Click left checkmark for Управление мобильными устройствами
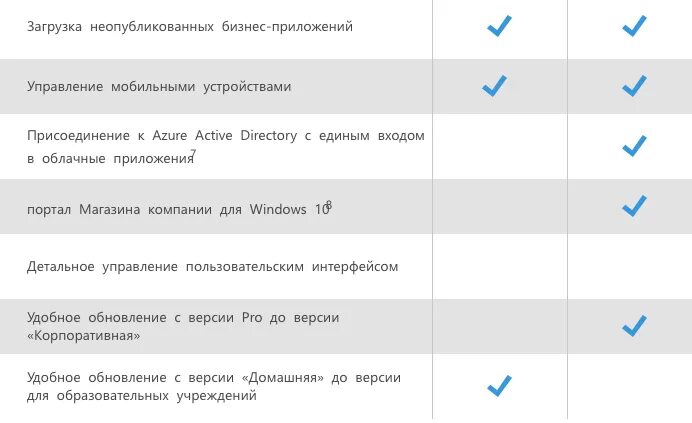Screen dimensions: 692x423 (494, 86)
